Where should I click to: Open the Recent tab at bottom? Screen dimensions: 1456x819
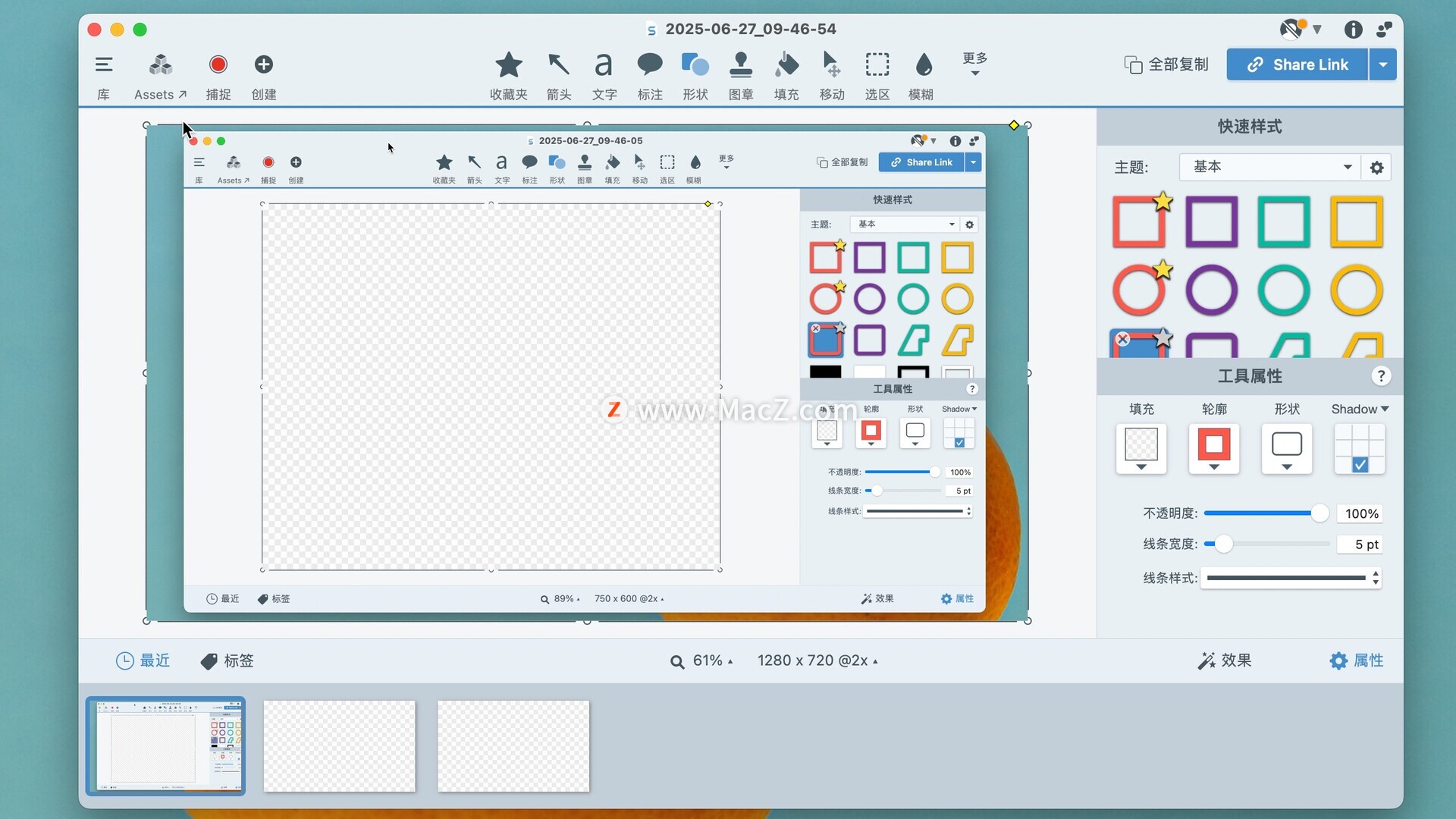(x=143, y=661)
